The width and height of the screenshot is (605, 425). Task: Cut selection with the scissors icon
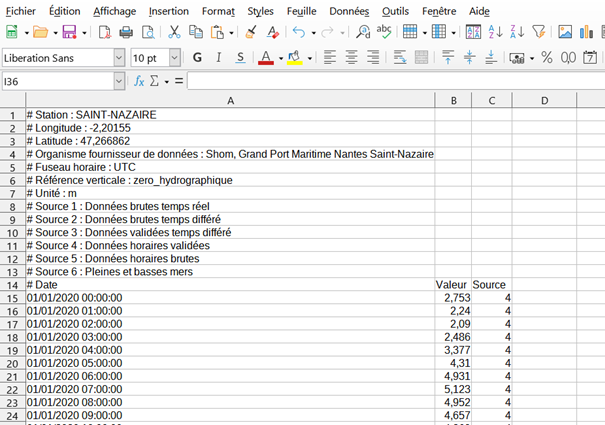173,32
